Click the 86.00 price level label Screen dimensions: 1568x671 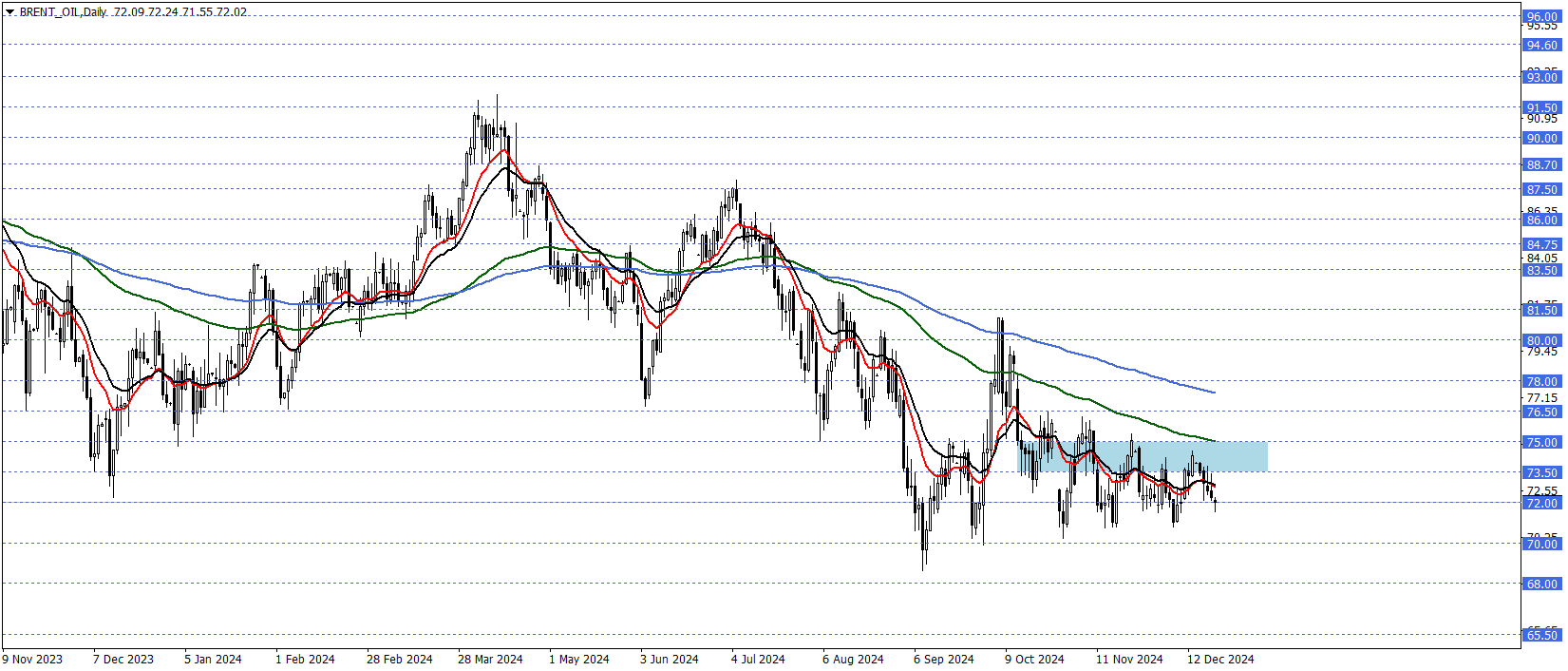(x=1541, y=220)
